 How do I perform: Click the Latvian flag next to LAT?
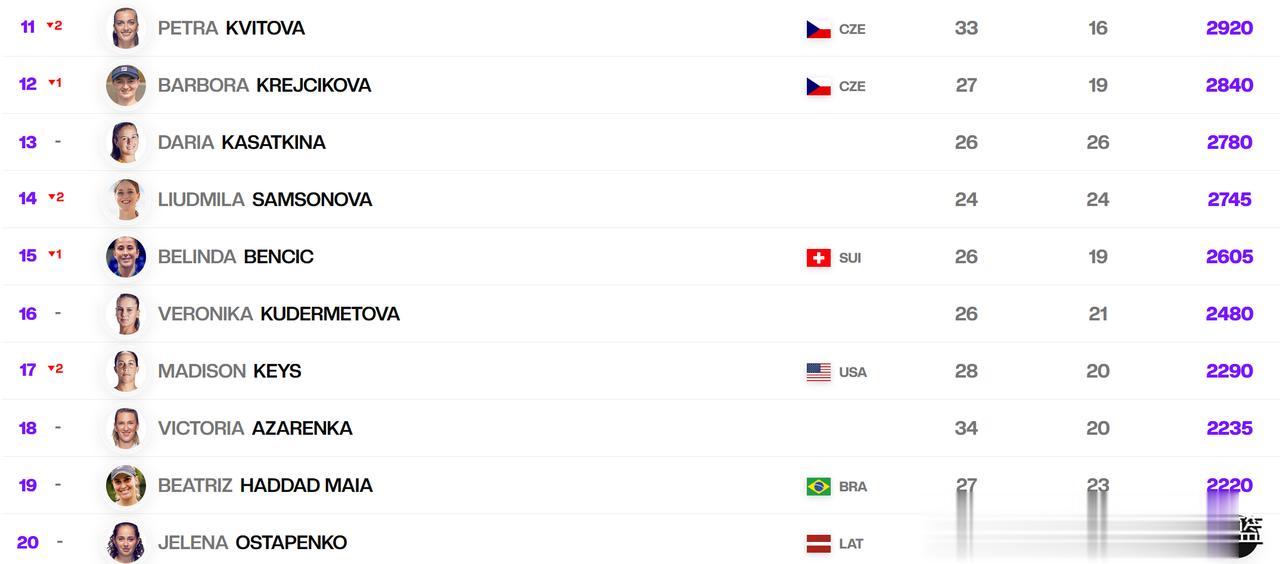818,543
